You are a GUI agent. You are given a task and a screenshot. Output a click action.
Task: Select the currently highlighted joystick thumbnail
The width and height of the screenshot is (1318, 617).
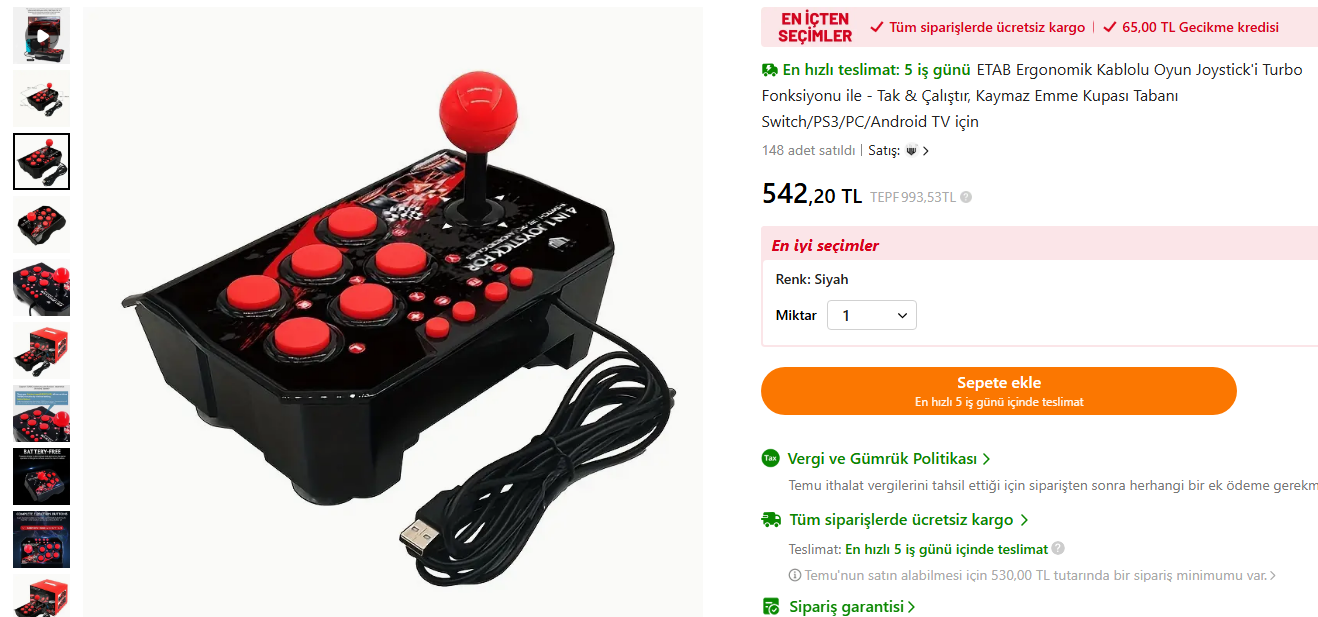click(41, 161)
